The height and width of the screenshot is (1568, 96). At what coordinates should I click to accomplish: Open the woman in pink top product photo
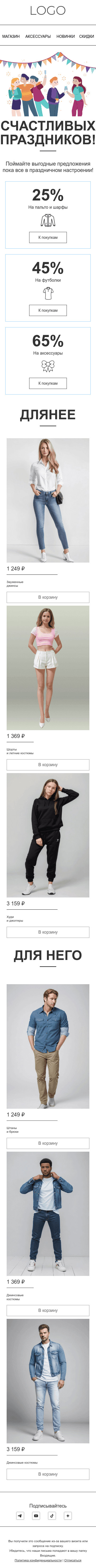48,668
